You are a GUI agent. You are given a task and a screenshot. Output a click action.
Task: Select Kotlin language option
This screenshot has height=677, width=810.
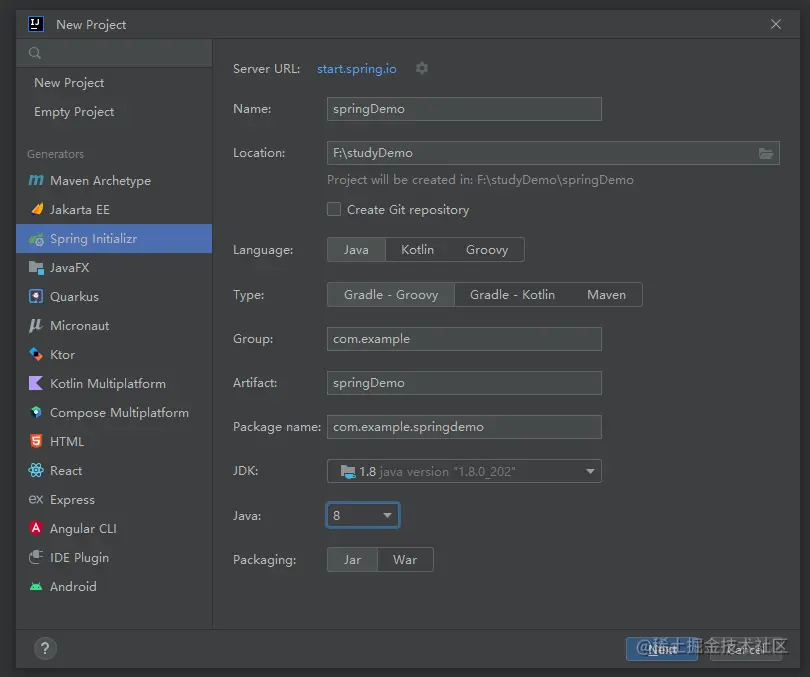tap(417, 250)
